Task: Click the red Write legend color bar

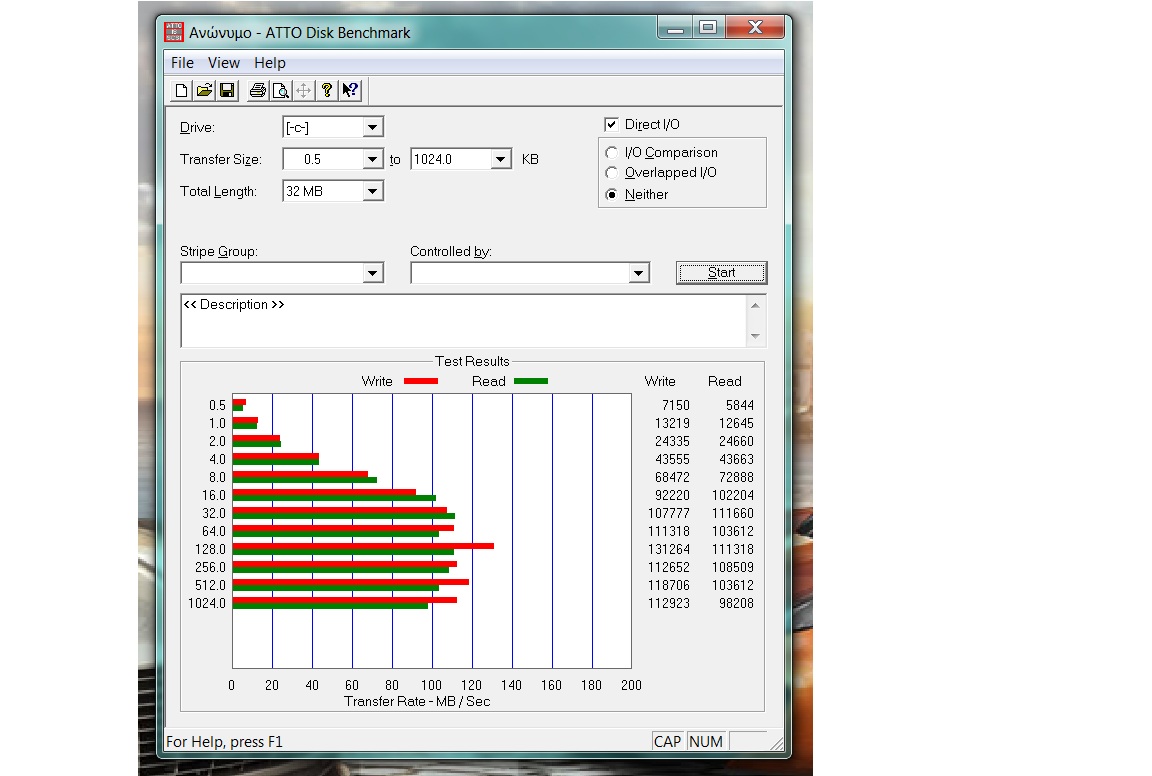Action: coord(421,381)
